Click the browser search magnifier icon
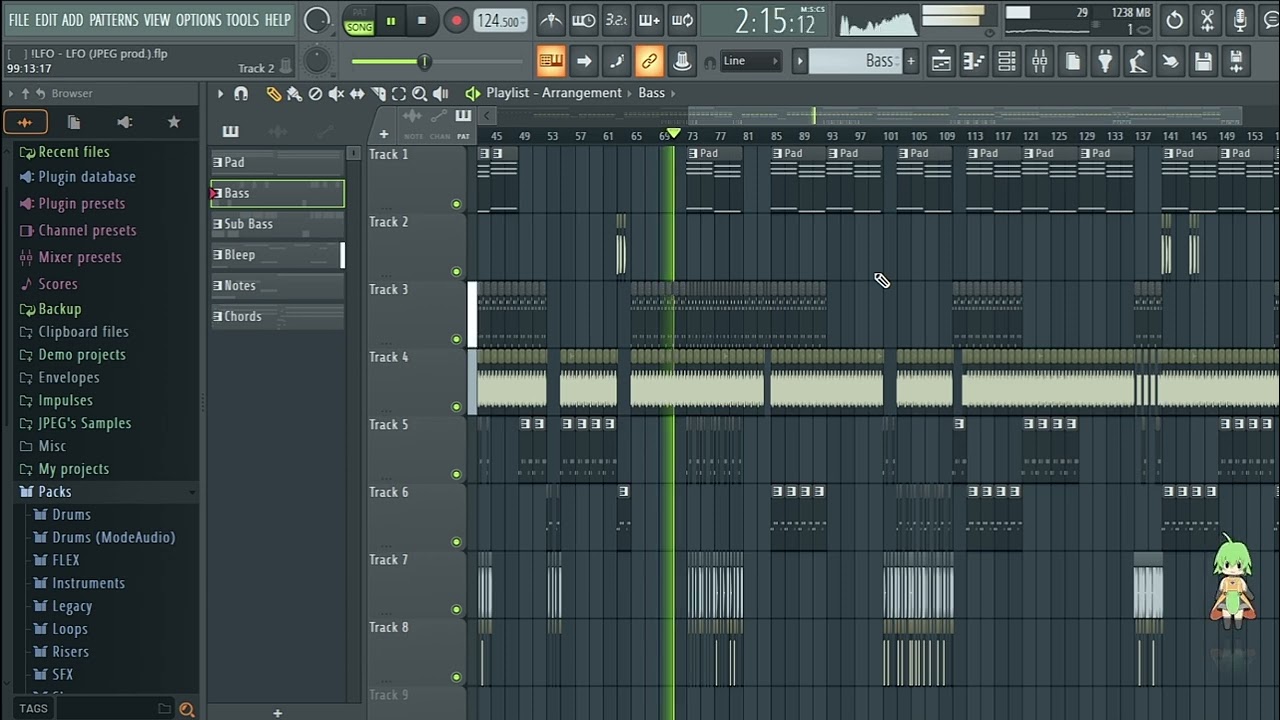Image resolution: width=1280 pixels, height=720 pixels. [186, 709]
